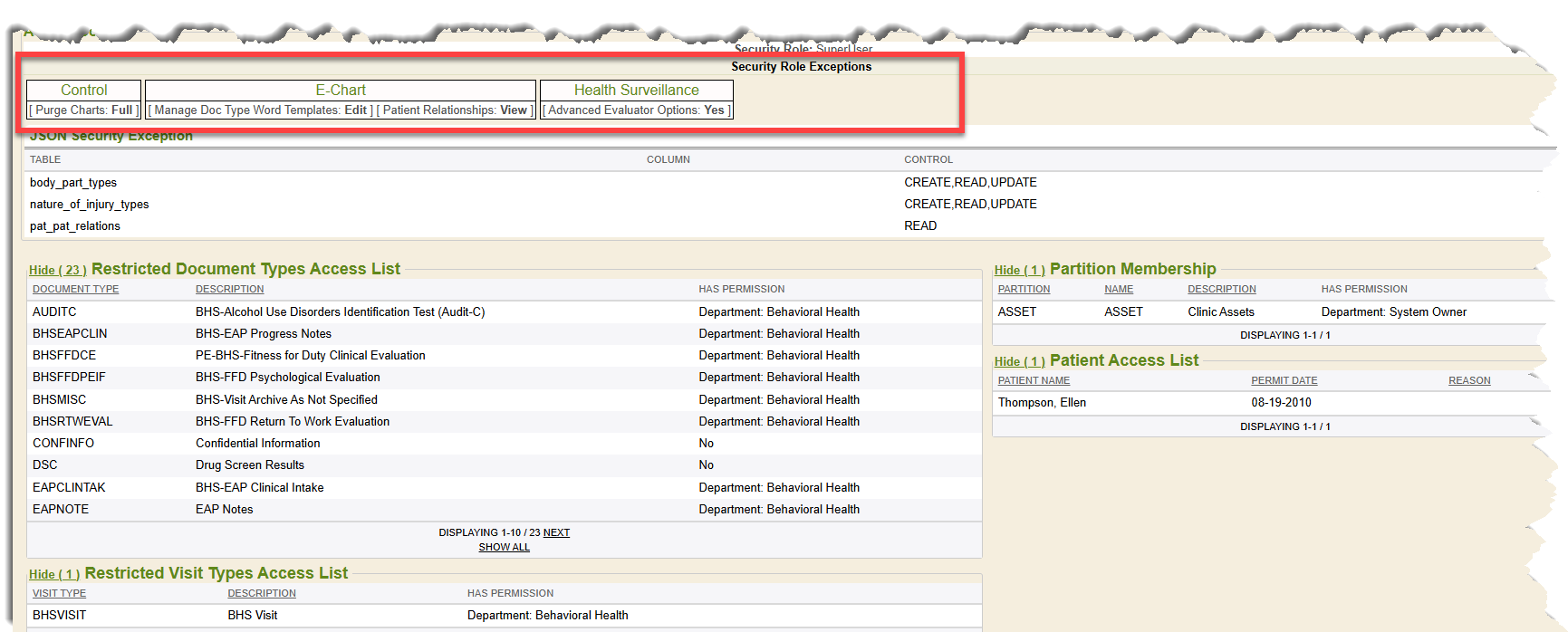
Task: Select the Purge Charts: Full exception
Action: click(x=84, y=110)
